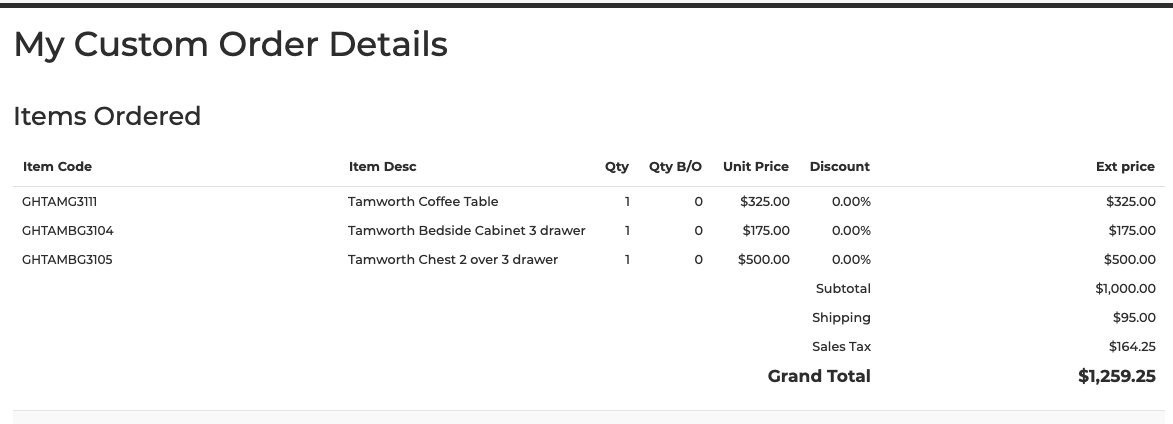
Task: Click Tamworth Chest 2 over 3 drawer
Action: pos(453,260)
